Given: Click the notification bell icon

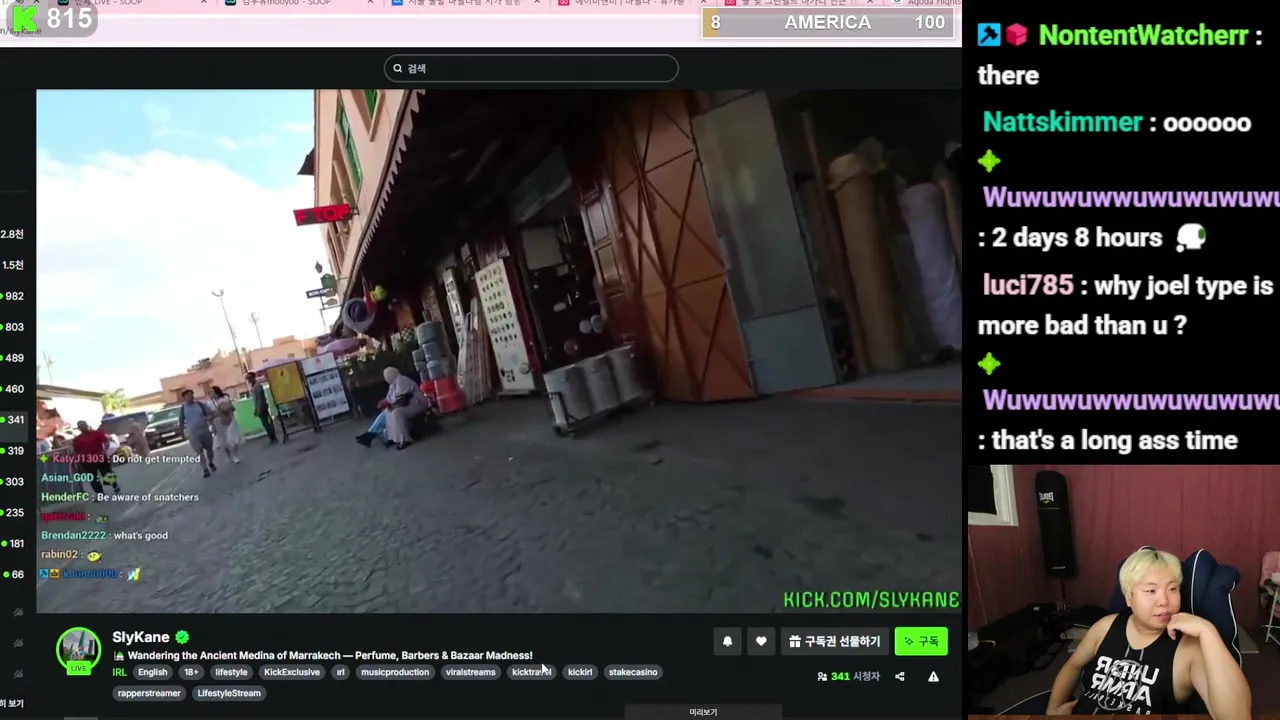Looking at the screenshot, I should pos(728,642).
